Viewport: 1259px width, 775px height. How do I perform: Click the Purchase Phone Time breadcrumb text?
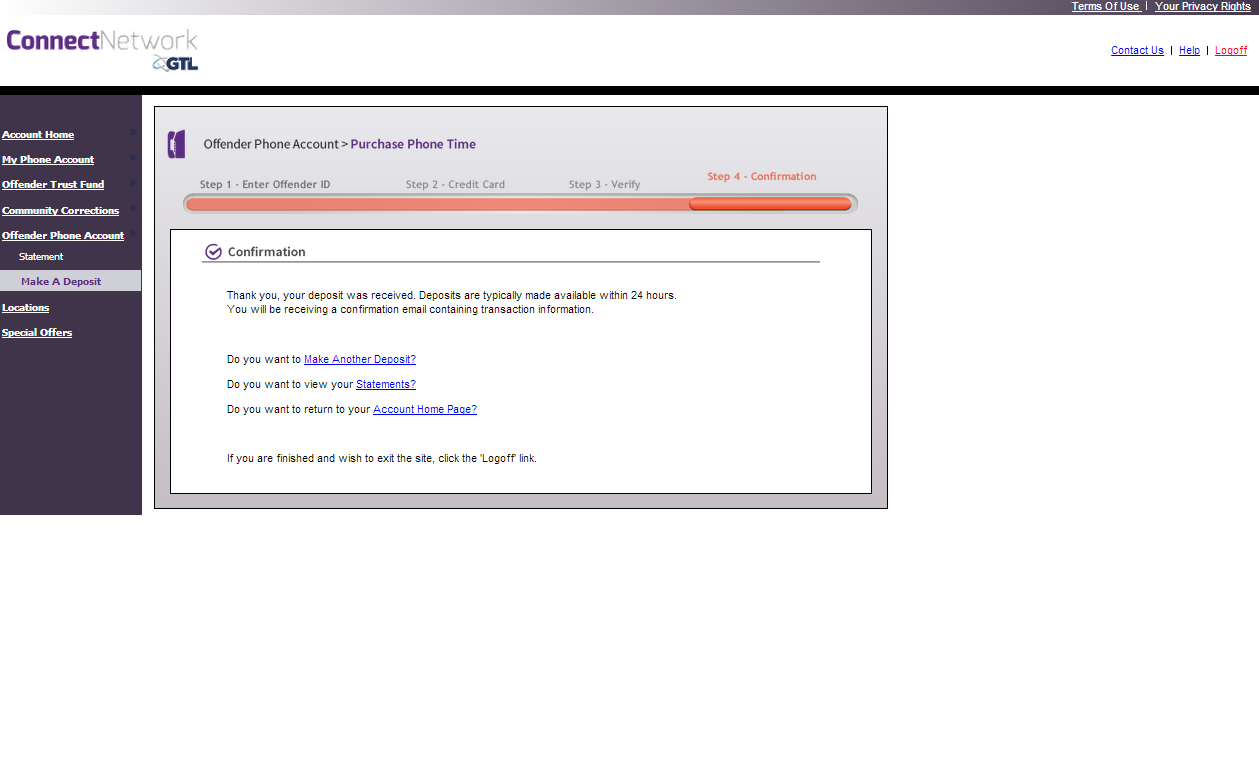click(x=413, y=144)
